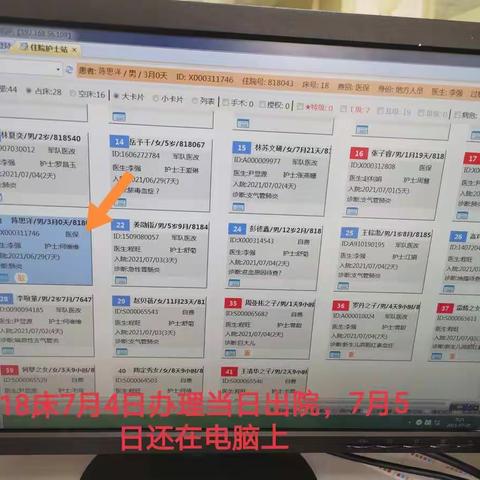
Task: Tick the 手术:0 checkbox
Action: coord(226,102)
